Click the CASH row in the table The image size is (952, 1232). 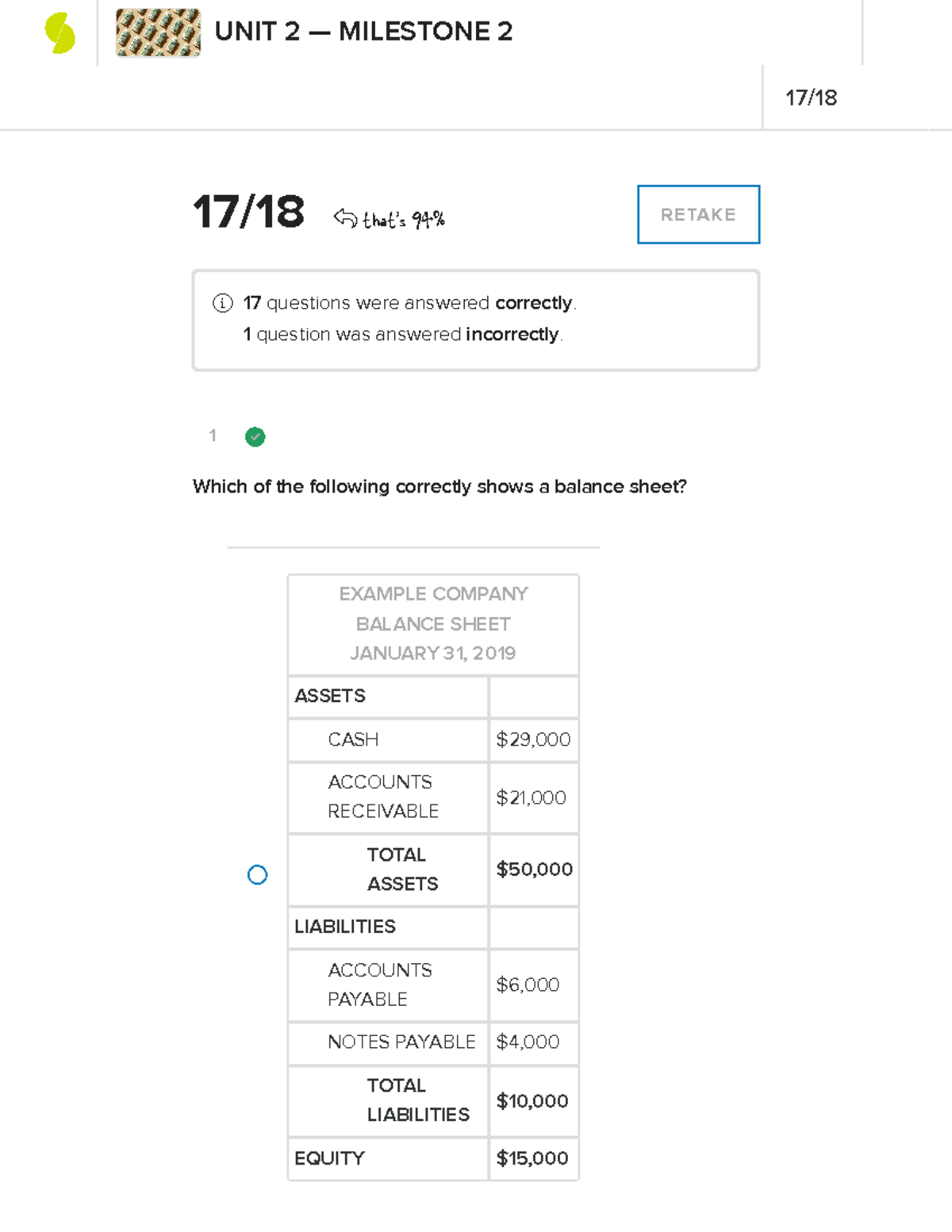(x=353, y=739)
